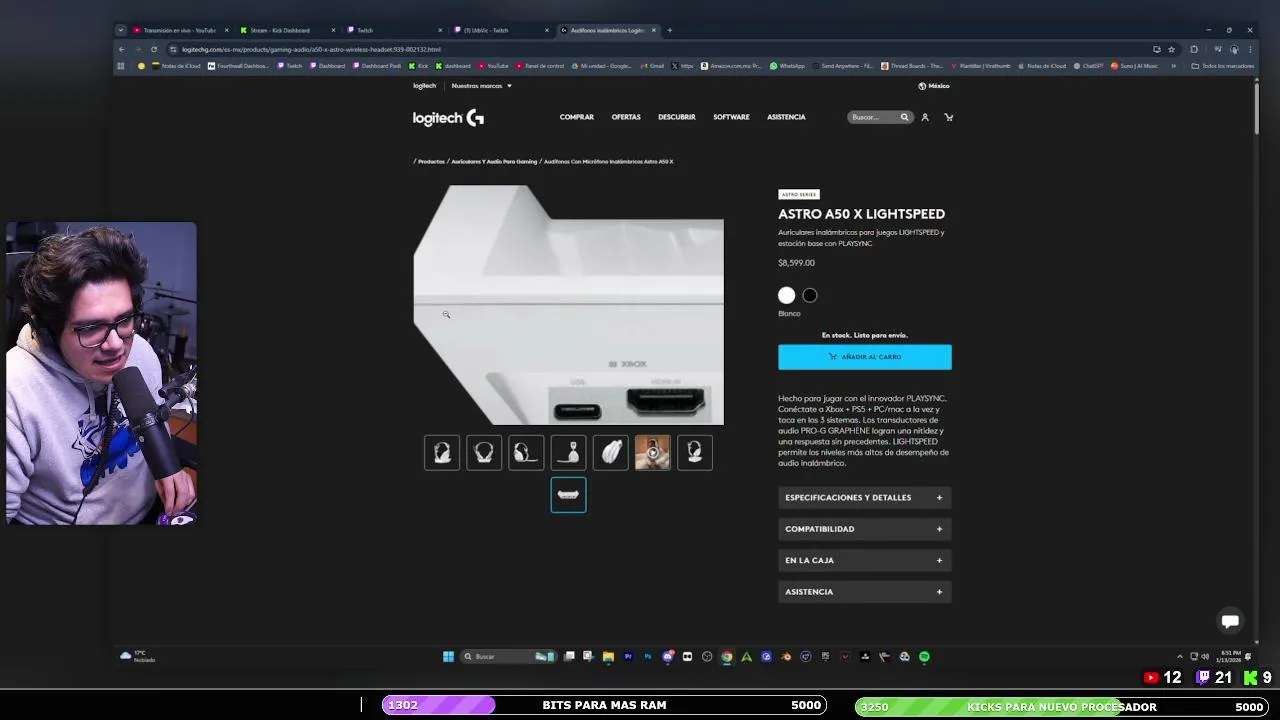Open Discord from the taskbar
The image size is (1280, 720).
tap(667, 657)
